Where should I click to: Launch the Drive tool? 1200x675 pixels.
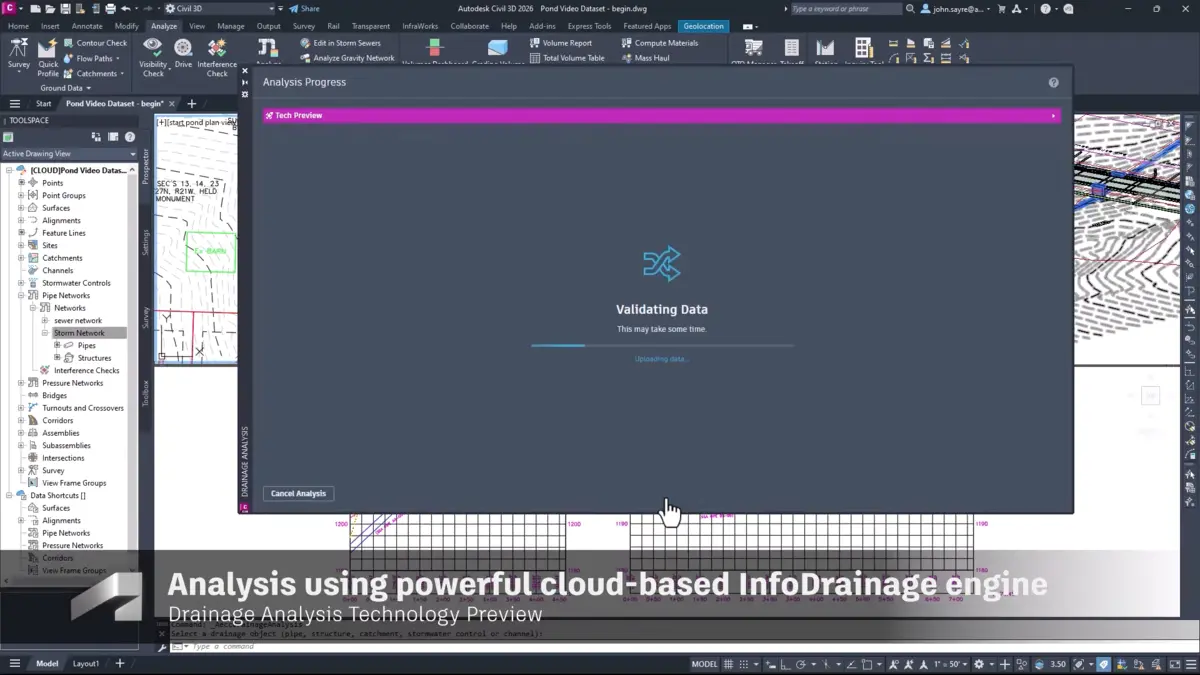pyautogui.click(x=183, y=53)
